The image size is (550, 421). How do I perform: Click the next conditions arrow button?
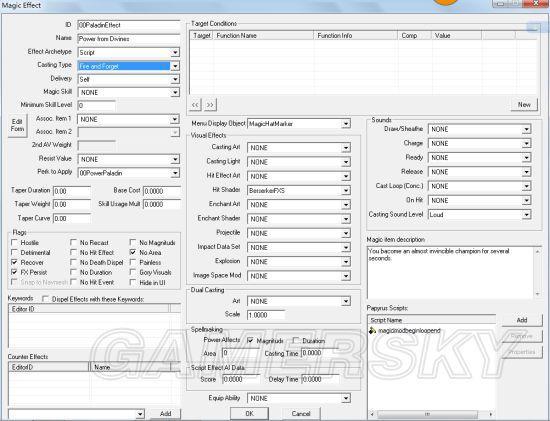[210, 105]
